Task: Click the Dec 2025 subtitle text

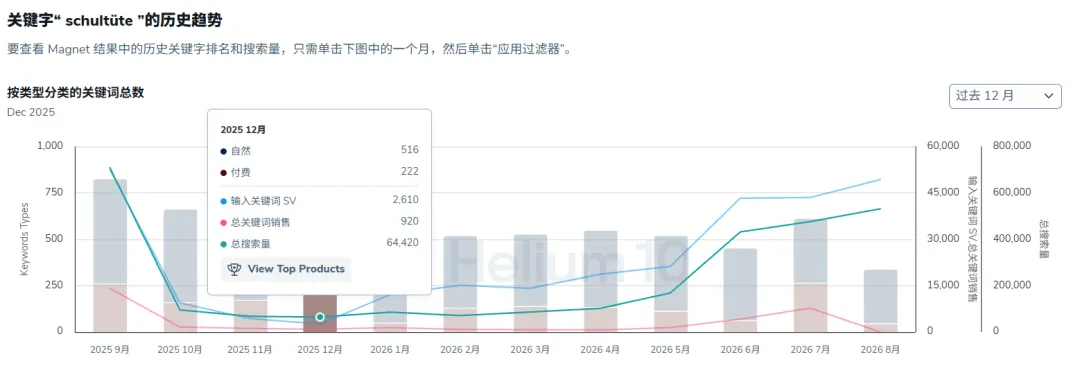Action: point(31,112)
